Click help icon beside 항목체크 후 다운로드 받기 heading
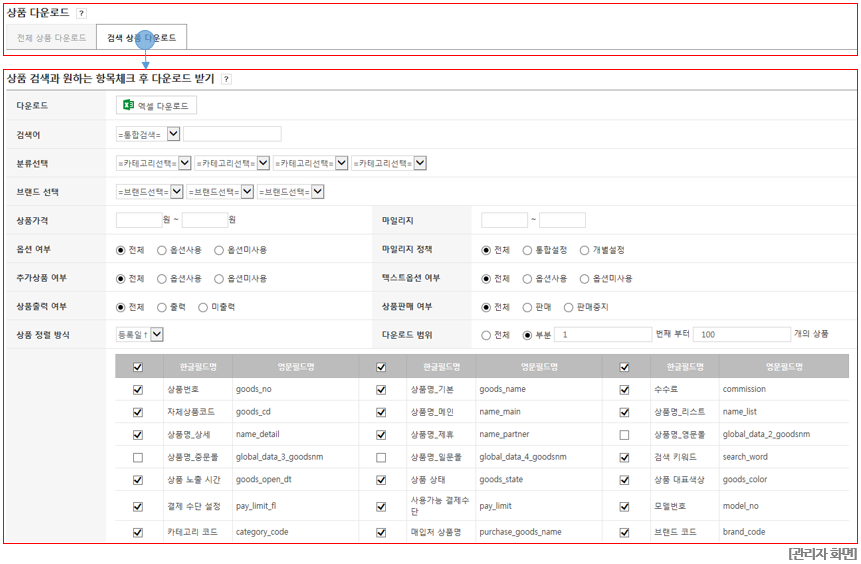Image resolution: width=861 pixels, height=564 pixels. click(x=226, y=79)
